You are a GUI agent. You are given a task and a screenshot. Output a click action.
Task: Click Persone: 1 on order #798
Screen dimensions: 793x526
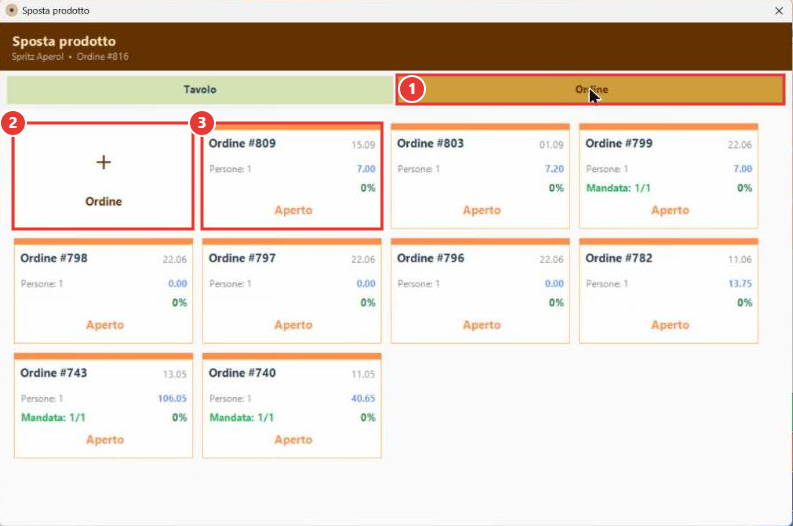click(41, 284)
